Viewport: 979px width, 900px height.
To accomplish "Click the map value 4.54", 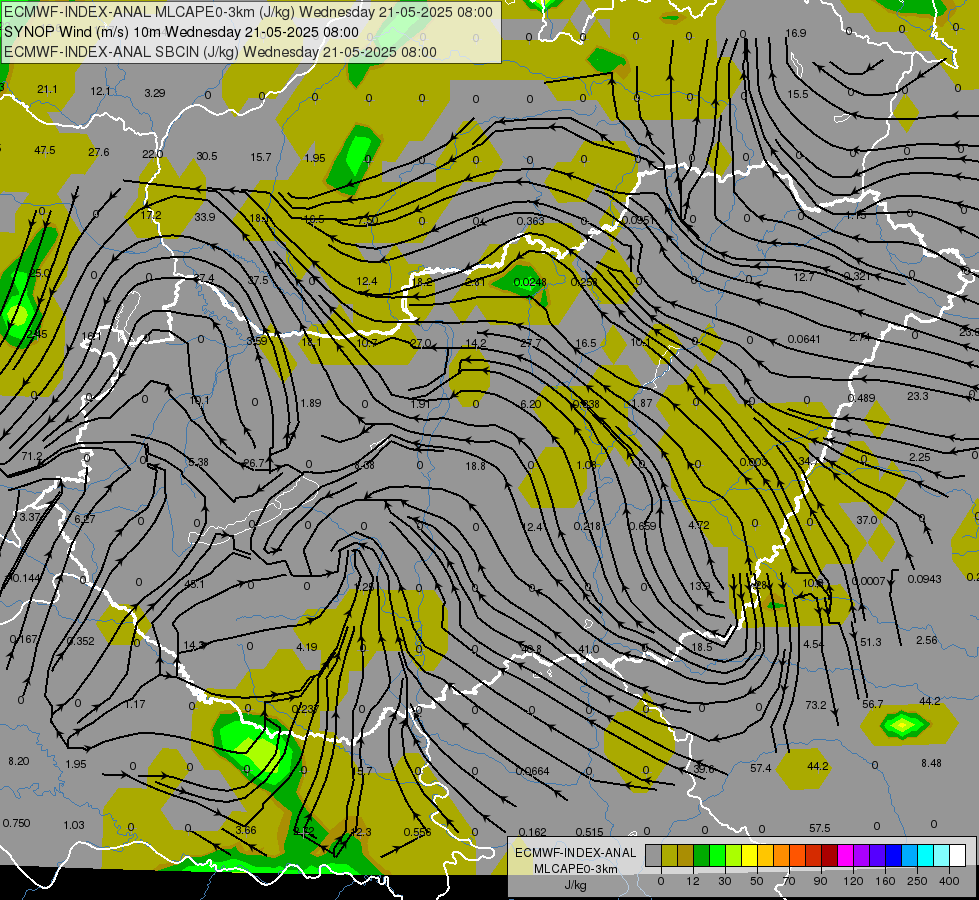I will click(814, 644).
